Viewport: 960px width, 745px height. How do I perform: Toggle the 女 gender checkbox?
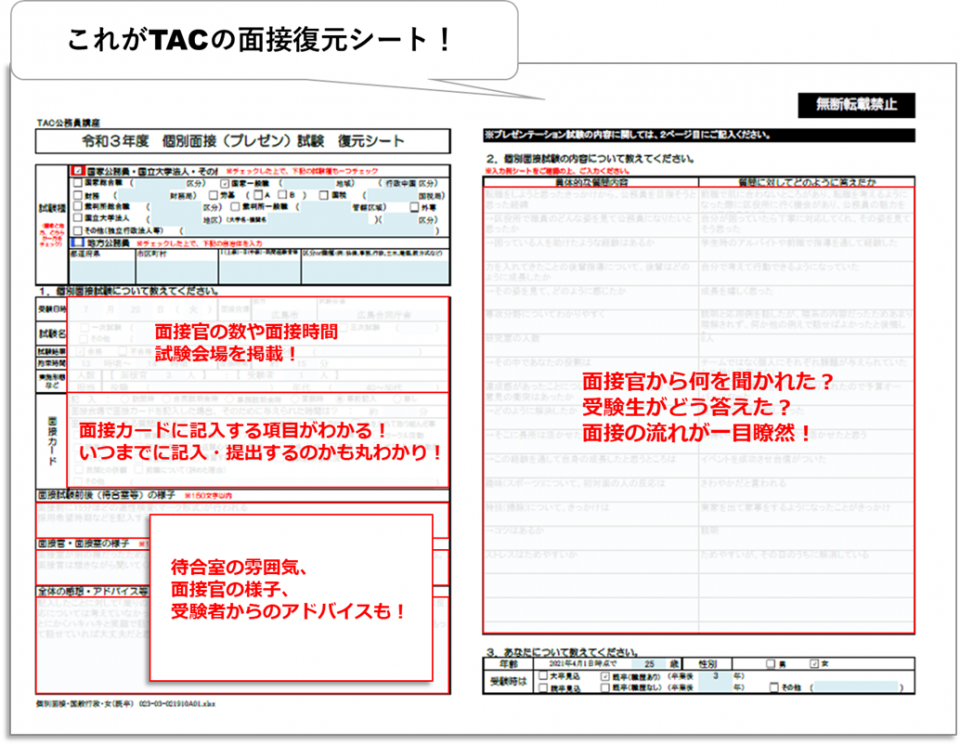[813, 663]
